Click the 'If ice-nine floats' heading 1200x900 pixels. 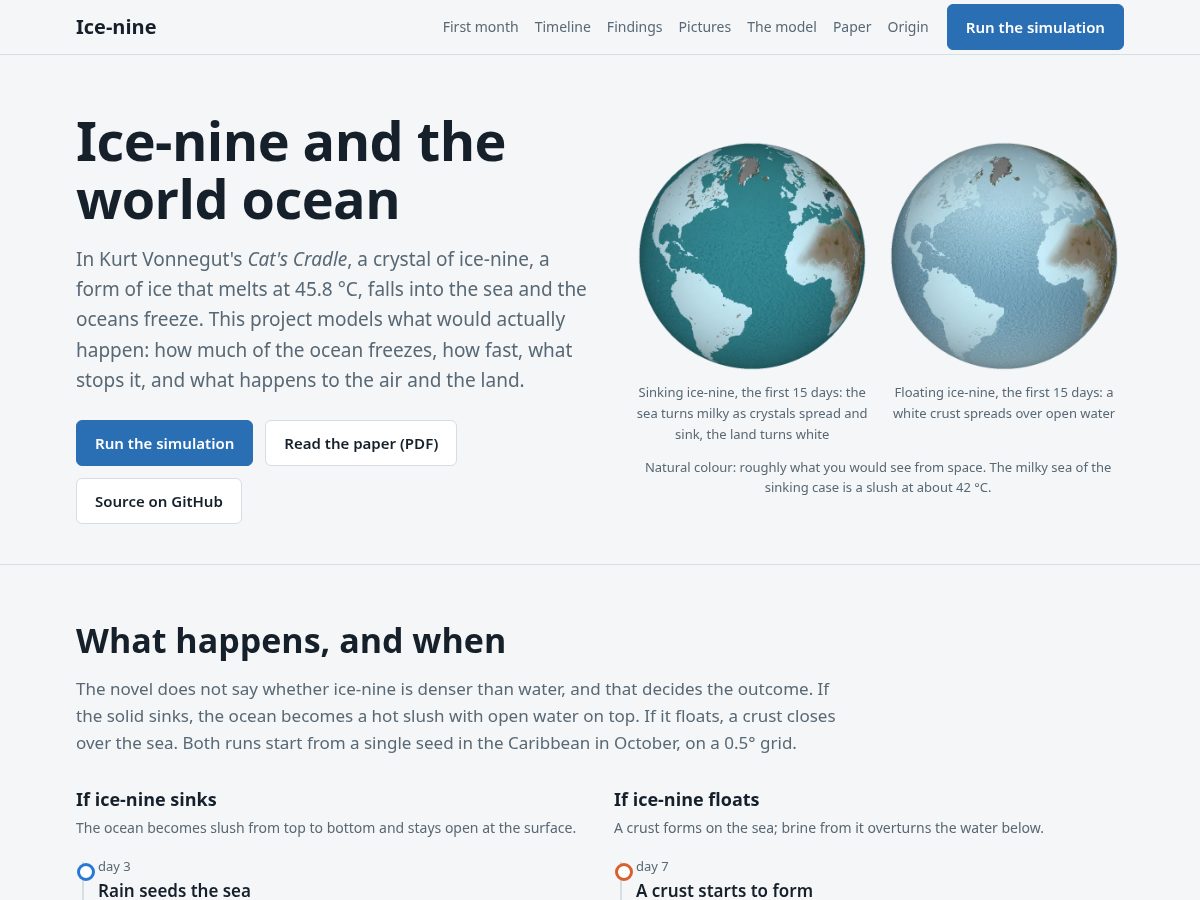686,799
